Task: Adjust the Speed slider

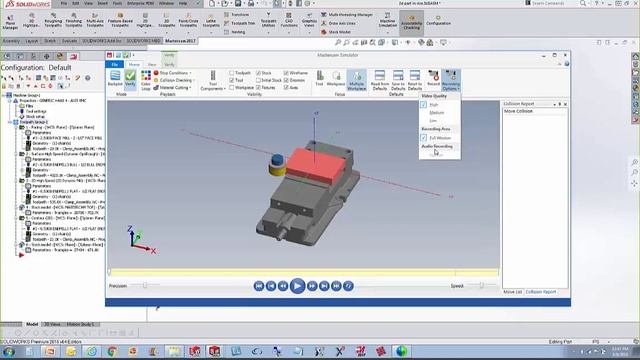Action: [x=482, y=286]
